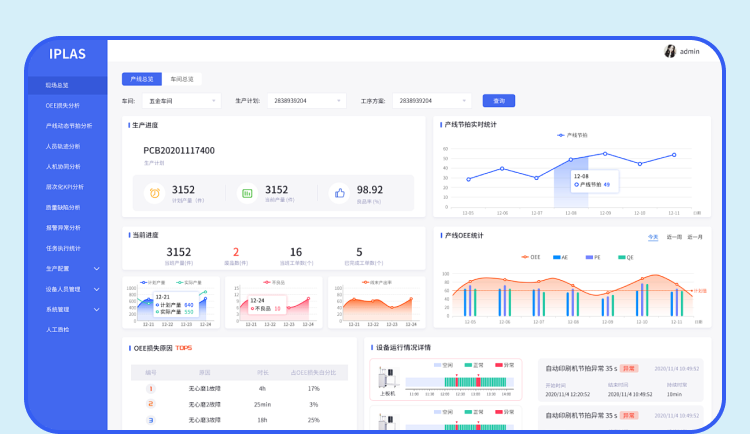Viewport: 750px width, 434px height.
Task: Click the 上板机 equipment machine image
Action: coord(387,377)
